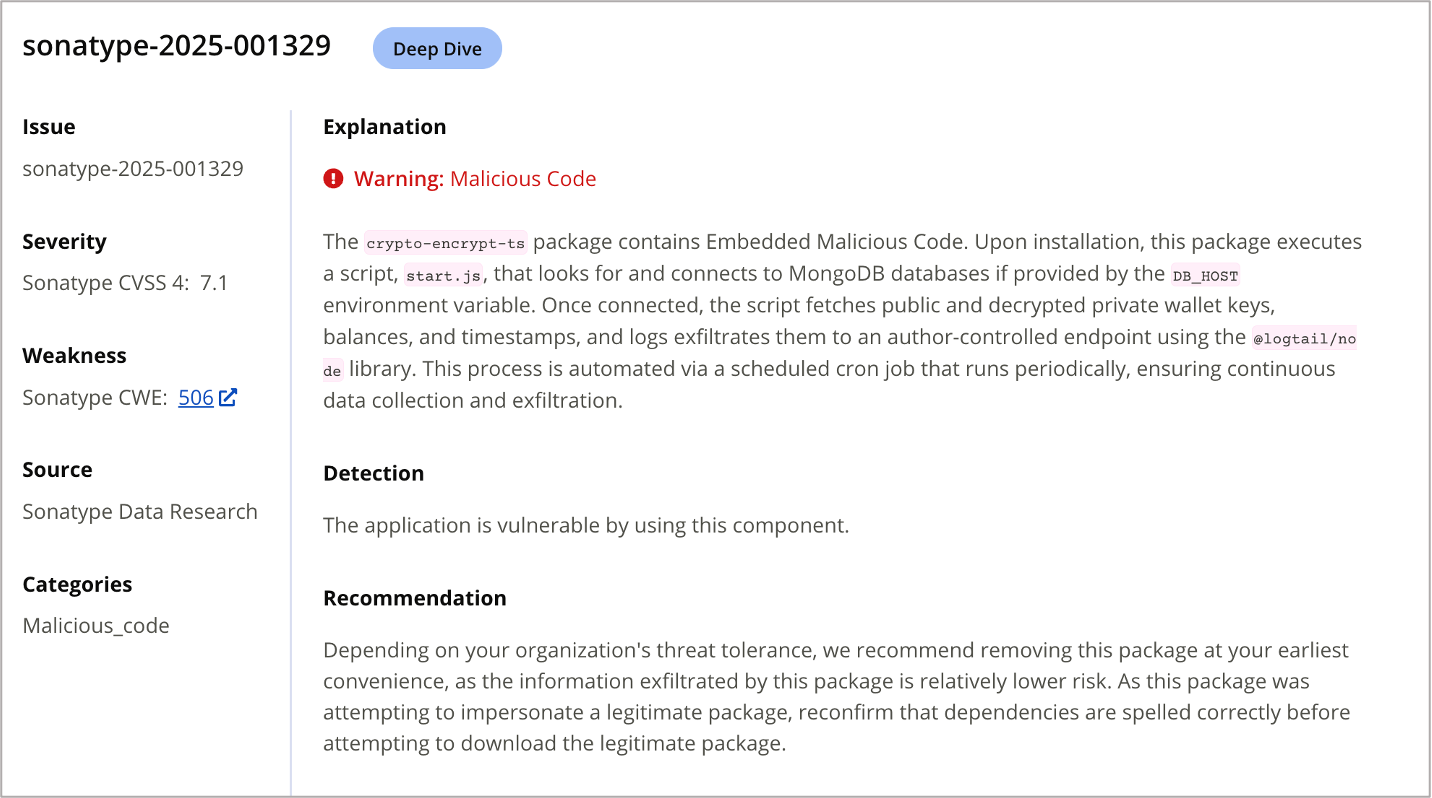Click the Sonatype CVSS 4: 7.1 score
The image size is (1432, 798).
[x=125, y=283]
